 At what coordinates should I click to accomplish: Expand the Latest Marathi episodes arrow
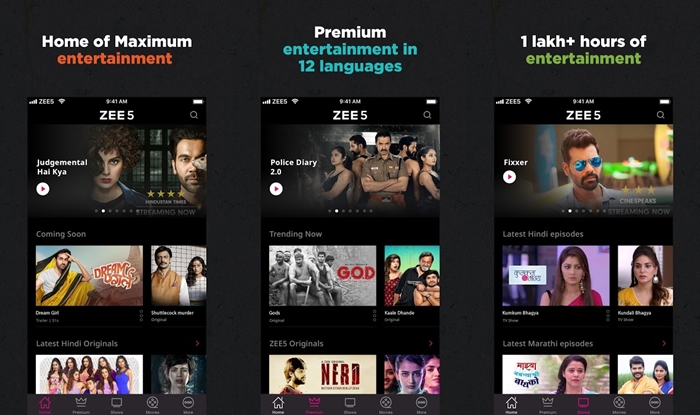(664, 343)
